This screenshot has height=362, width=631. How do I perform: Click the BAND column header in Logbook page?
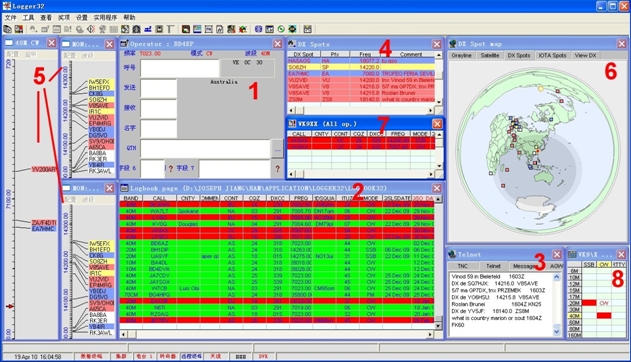[x=131, y=198]
